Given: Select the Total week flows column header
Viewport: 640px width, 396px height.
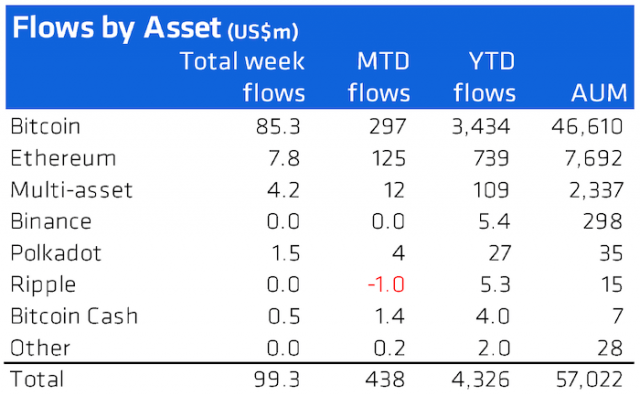Looking at the screenshot, I should pos(242,77).
